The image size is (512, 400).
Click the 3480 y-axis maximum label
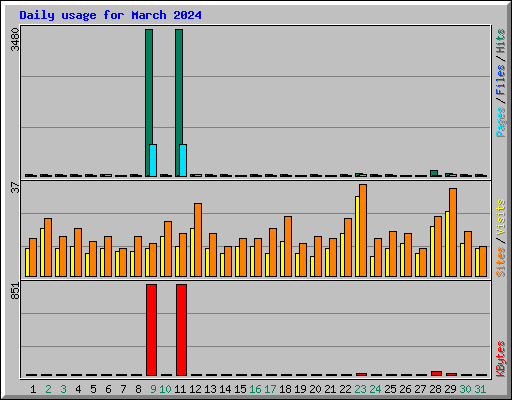tap(15, 39)
